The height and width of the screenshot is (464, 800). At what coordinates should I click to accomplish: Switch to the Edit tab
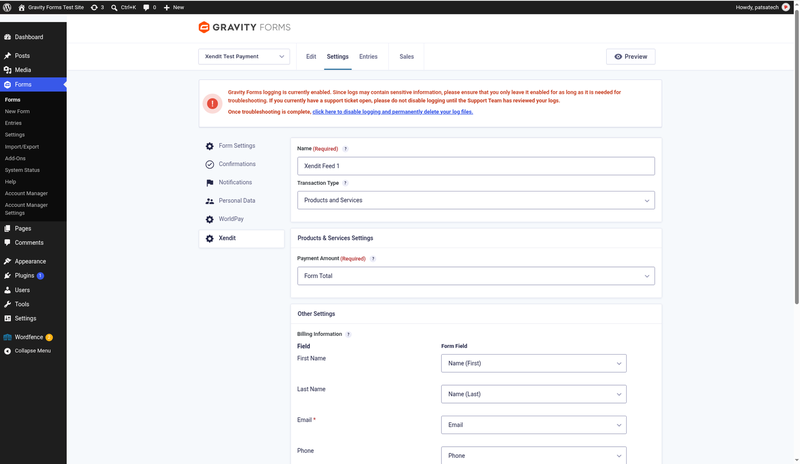[311, 57]
